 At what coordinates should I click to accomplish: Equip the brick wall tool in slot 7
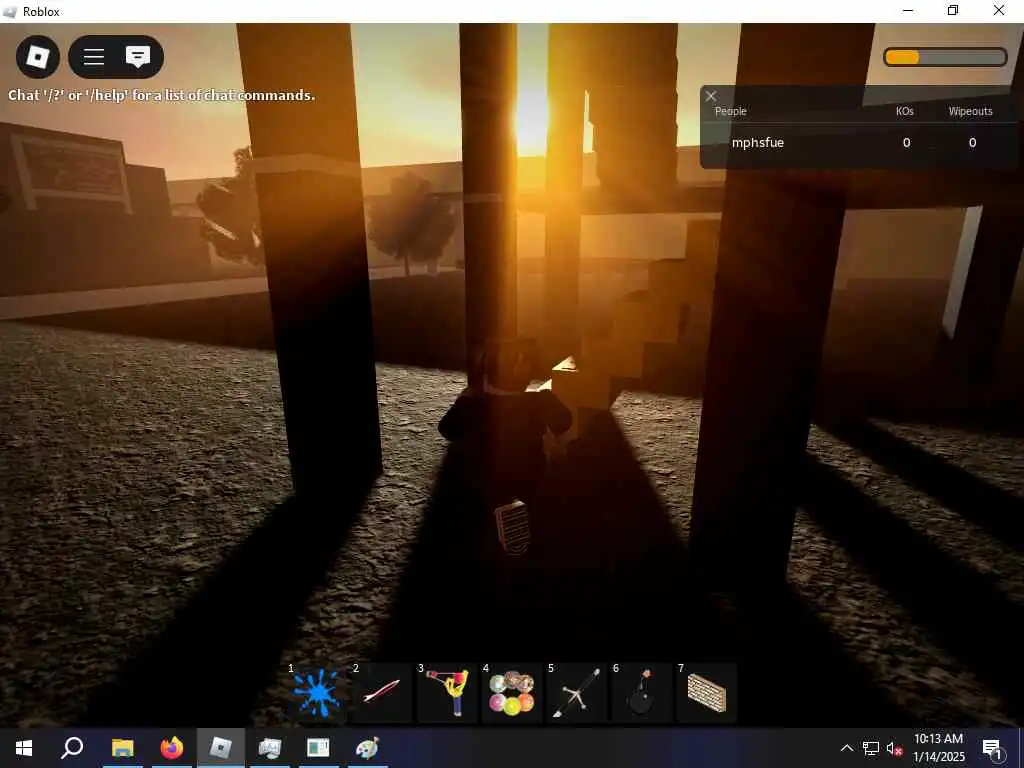coord(707,693)
